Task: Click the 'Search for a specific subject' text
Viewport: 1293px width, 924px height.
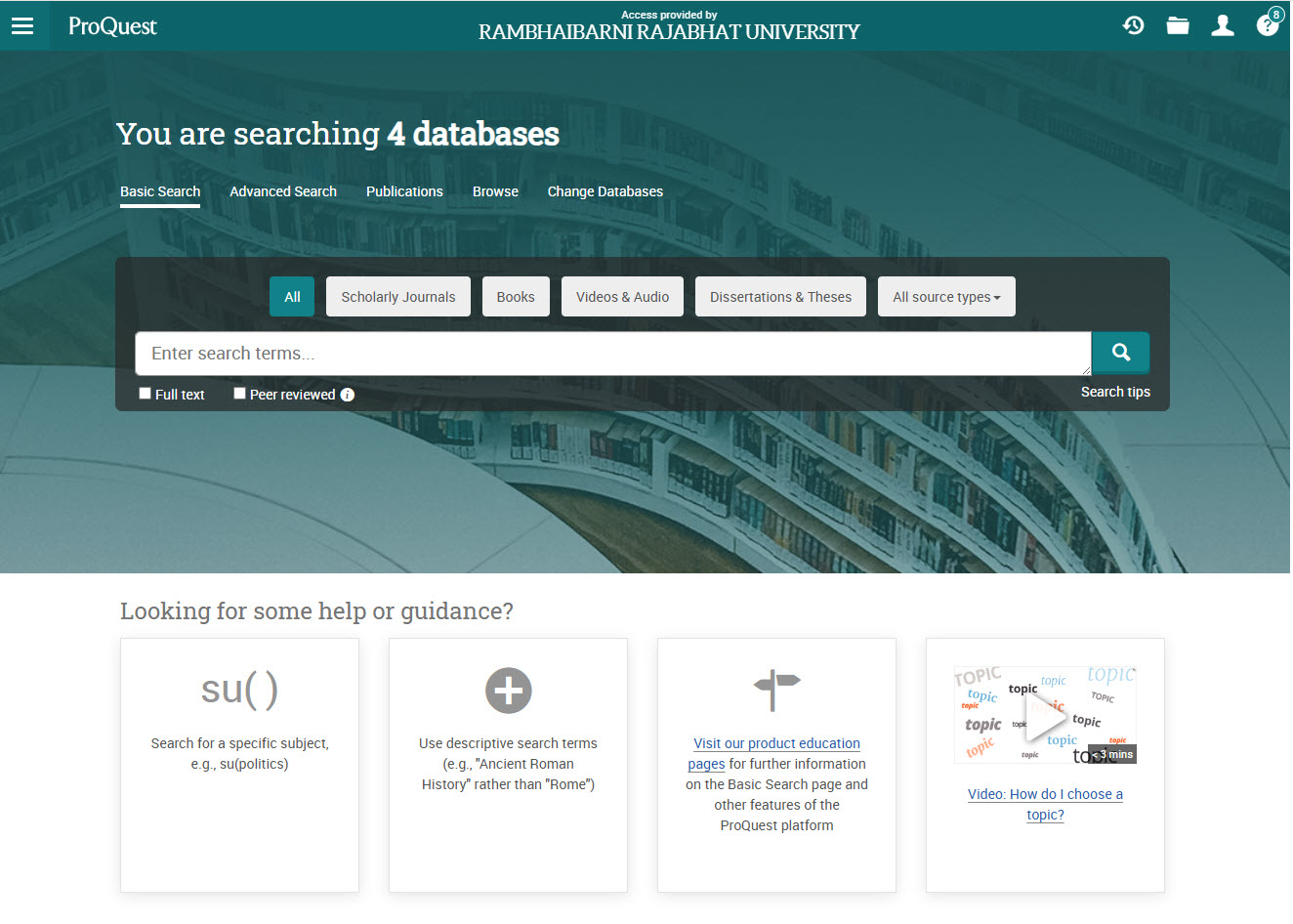Action: pyautogui.click(x=239, y=753)
